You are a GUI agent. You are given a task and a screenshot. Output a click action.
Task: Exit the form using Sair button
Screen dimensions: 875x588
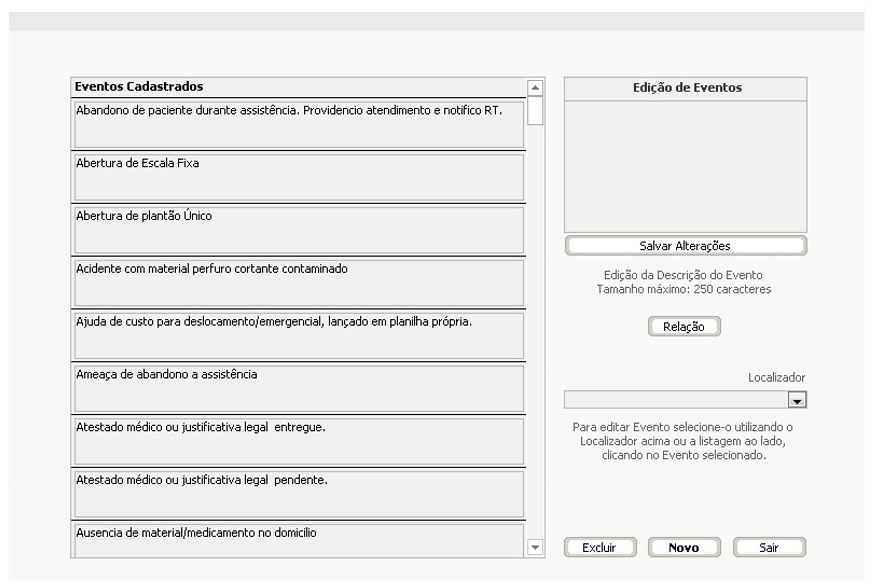pyautogui.click(x=768, y=548)
